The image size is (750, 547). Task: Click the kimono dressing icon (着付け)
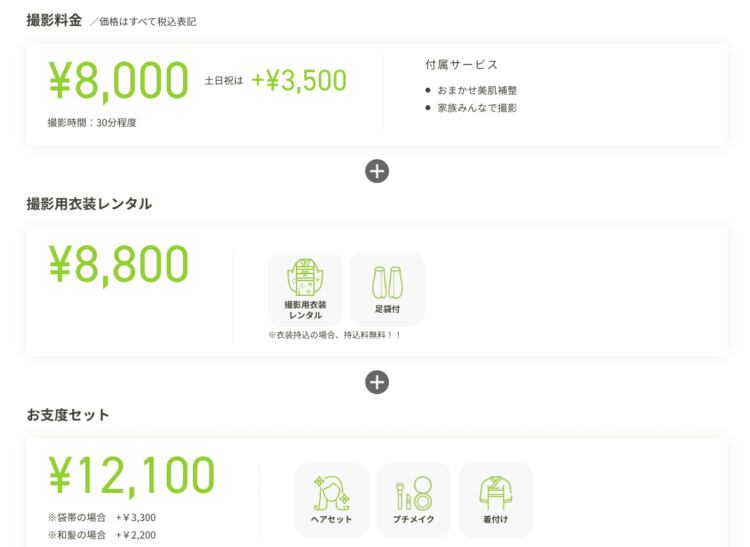(496, 500)
